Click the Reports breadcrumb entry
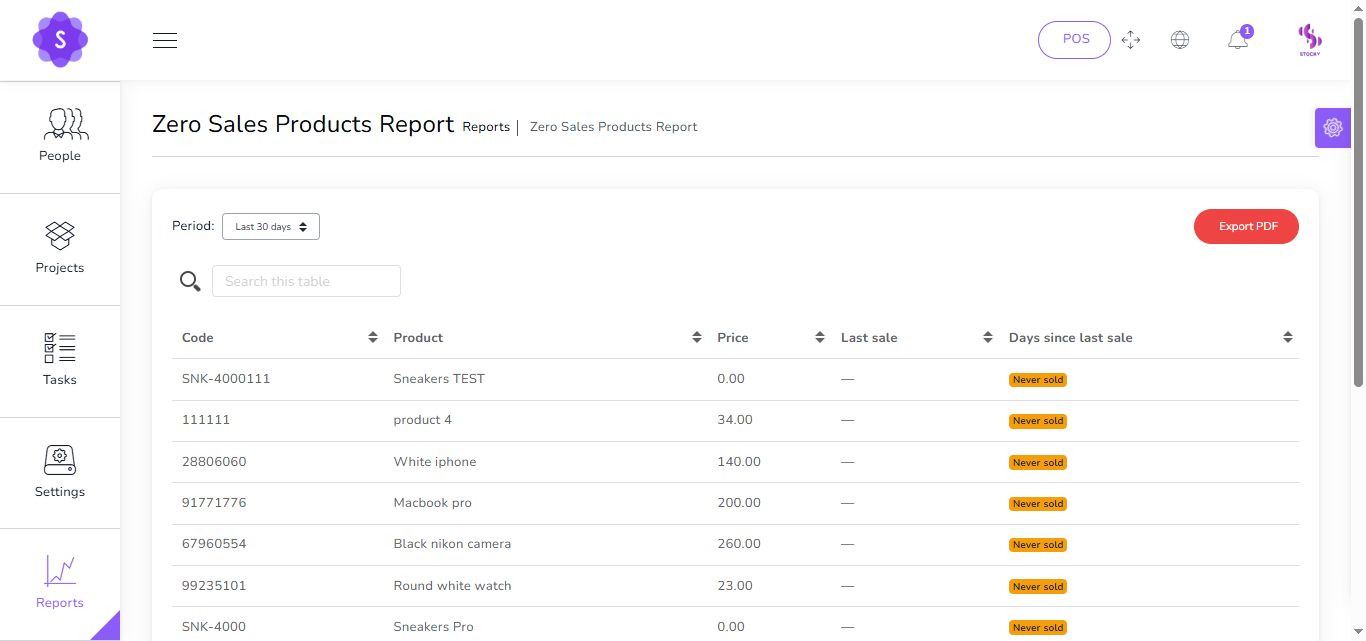This screenshot has width=1366, height=641. [x=486, y=126]
